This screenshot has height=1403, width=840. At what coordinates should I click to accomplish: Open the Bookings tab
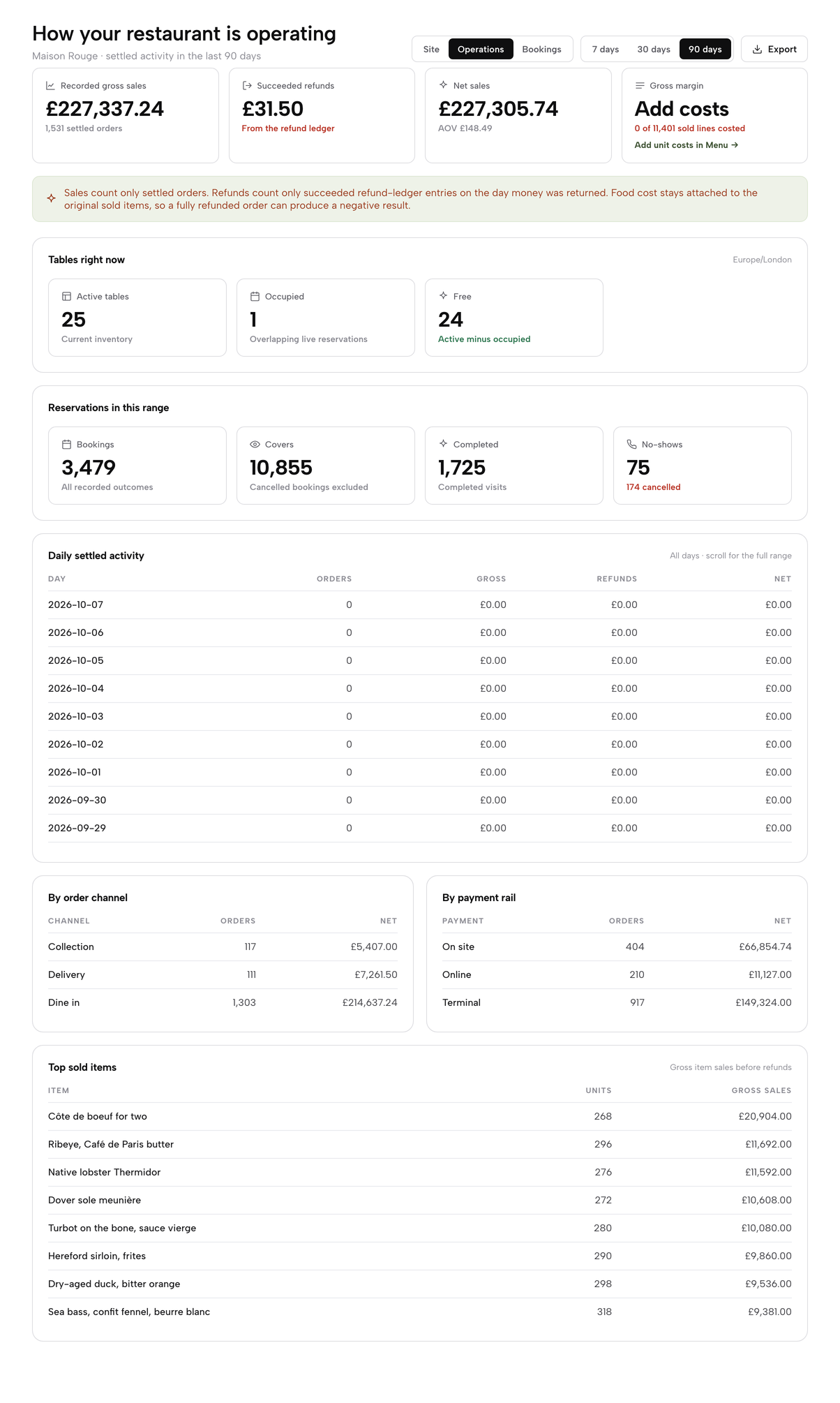[x=541, y=50]
